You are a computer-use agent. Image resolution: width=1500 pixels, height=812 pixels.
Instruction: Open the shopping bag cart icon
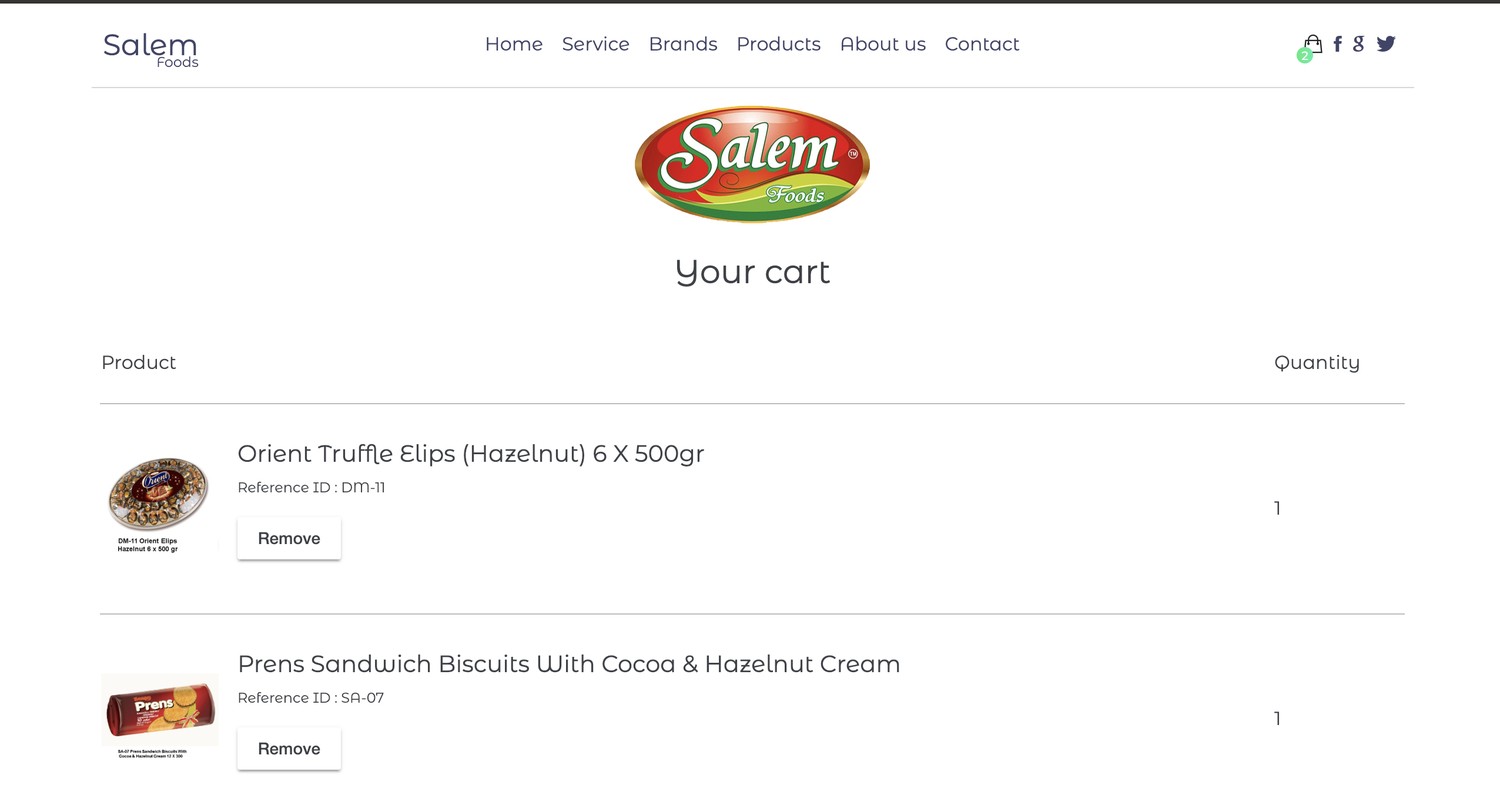tap(1314, 43)
